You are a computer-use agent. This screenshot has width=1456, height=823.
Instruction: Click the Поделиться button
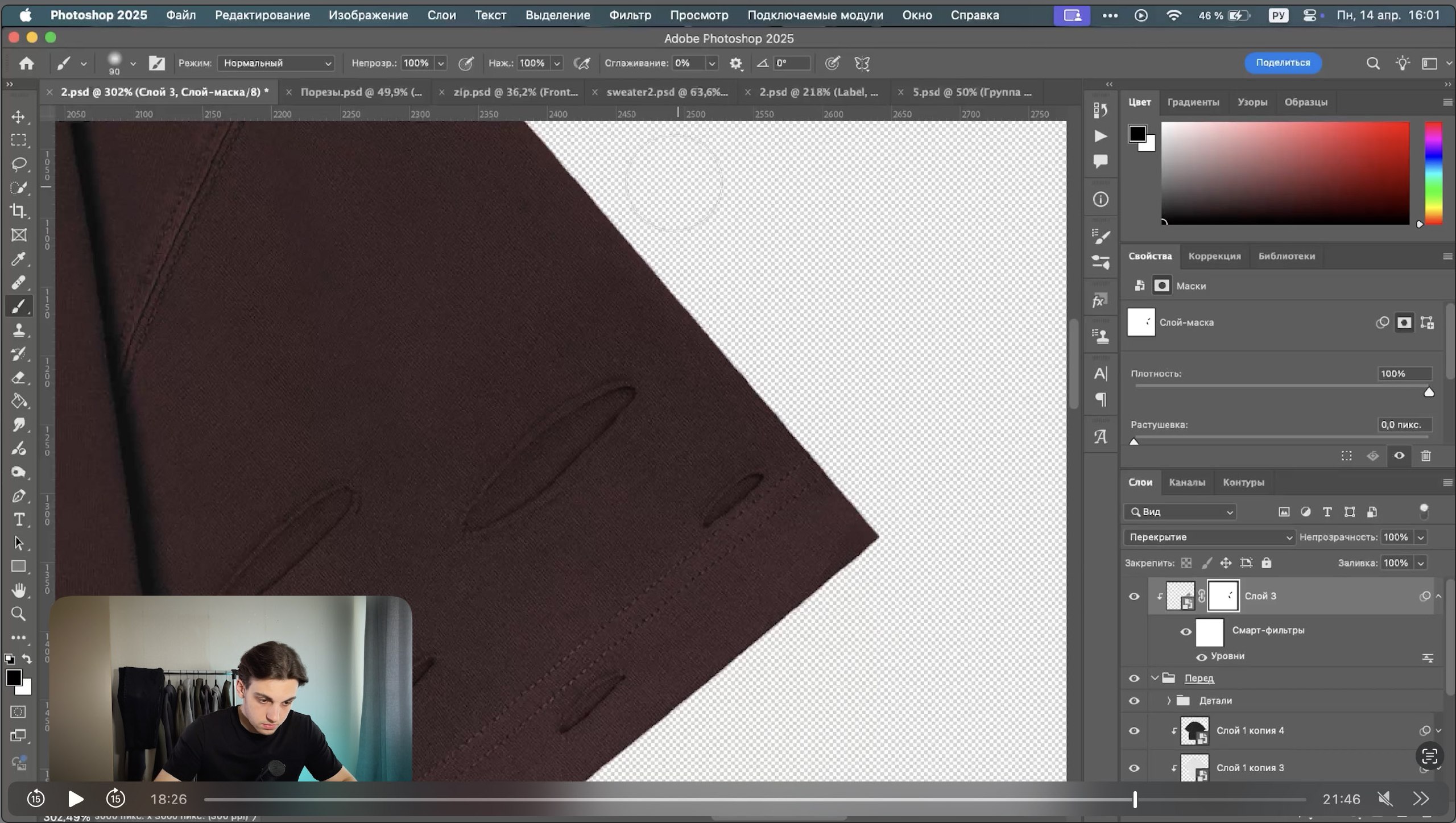1283,63
